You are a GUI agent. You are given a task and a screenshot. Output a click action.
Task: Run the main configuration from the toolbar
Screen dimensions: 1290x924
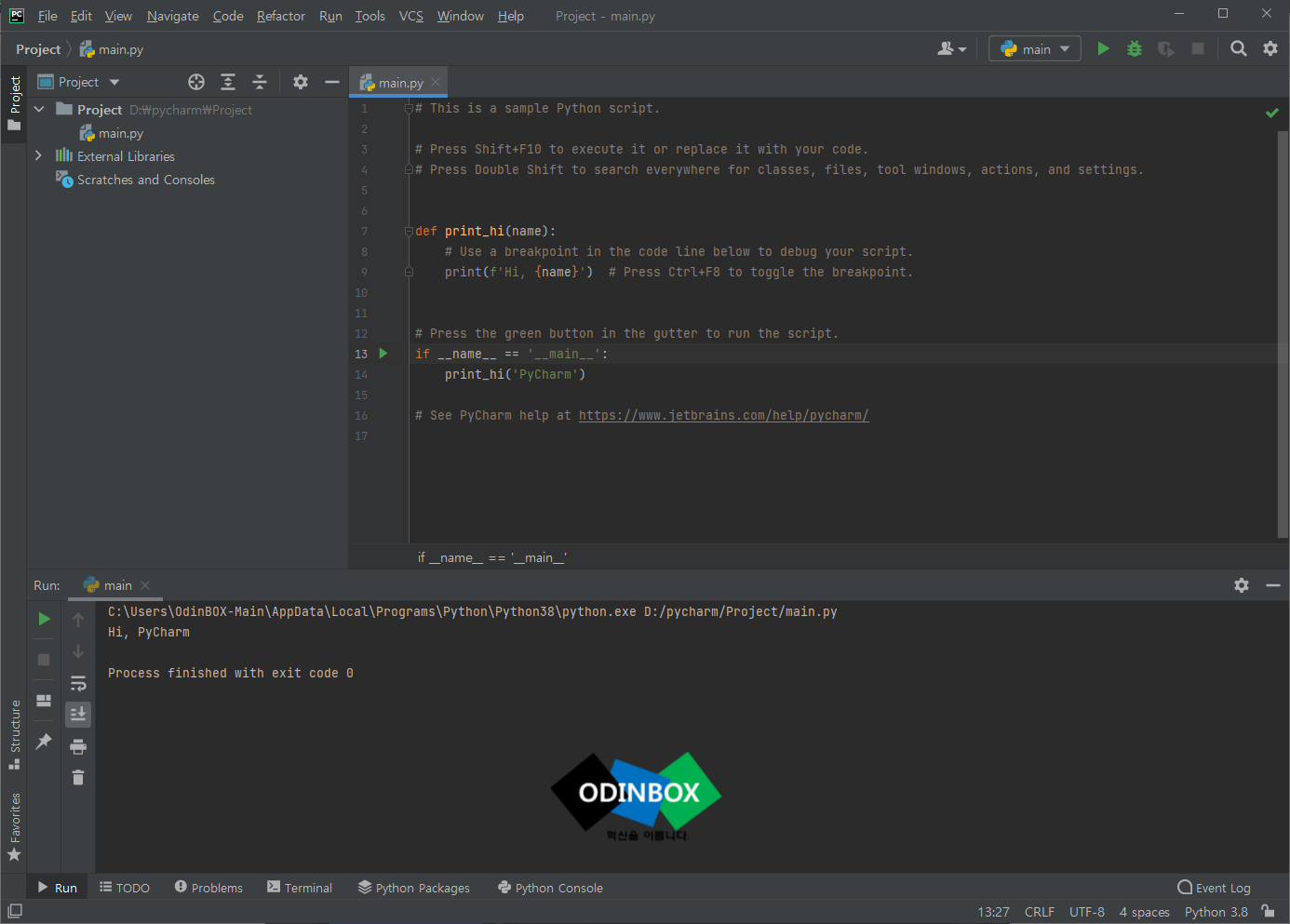1103,48
